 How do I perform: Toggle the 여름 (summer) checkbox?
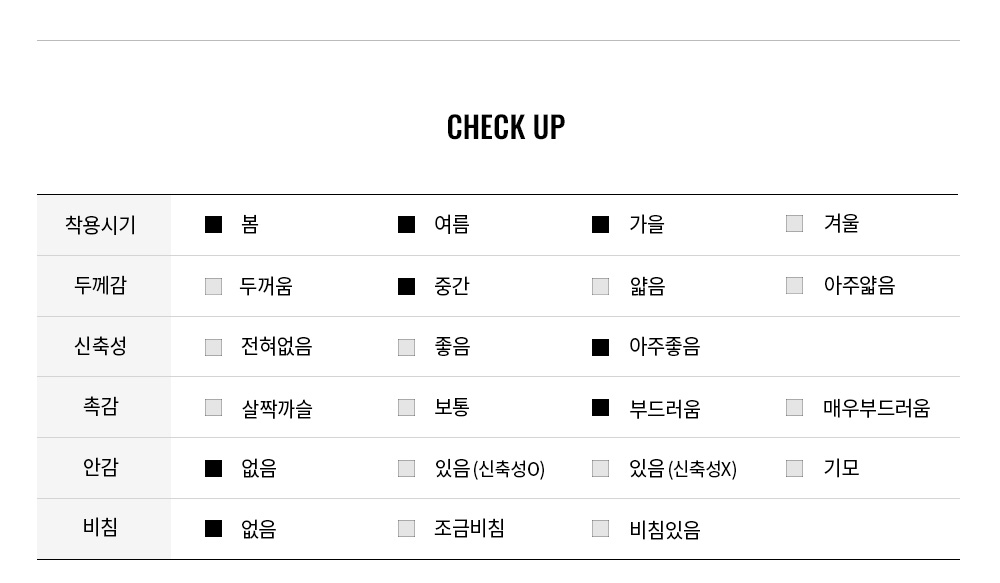[406, 225]
